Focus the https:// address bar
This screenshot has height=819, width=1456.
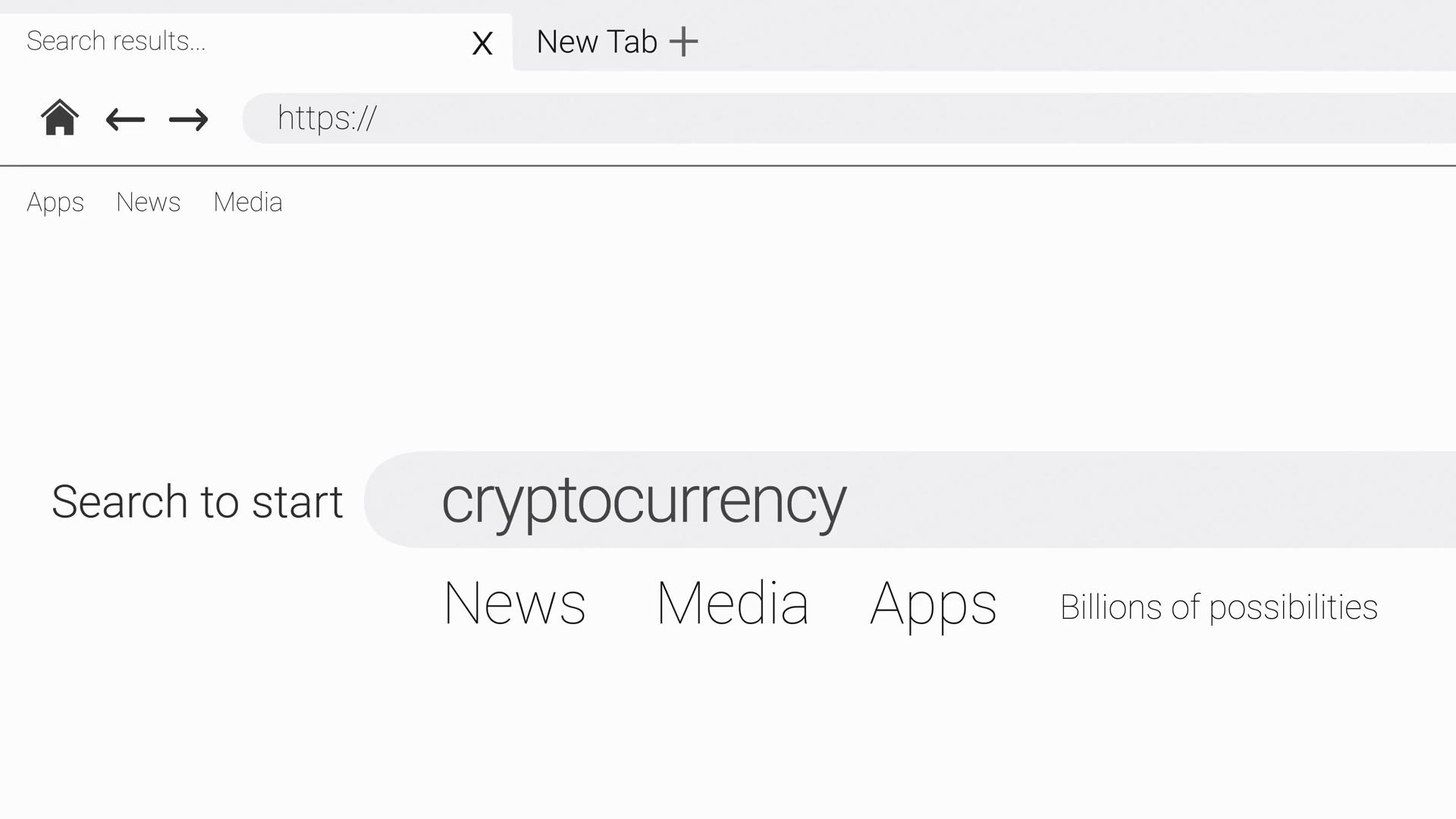(327, 118)
